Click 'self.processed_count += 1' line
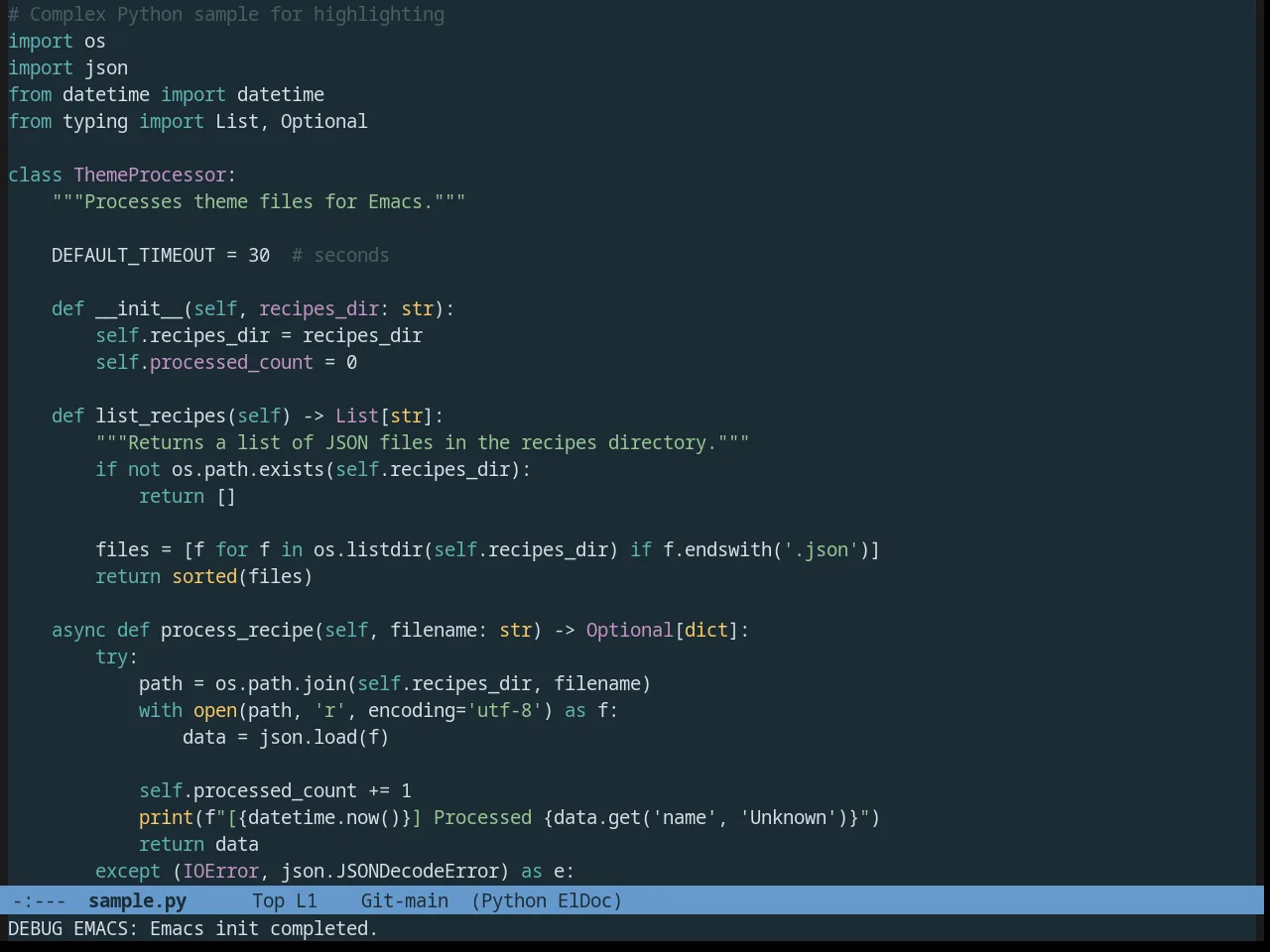 coord(275,790)
